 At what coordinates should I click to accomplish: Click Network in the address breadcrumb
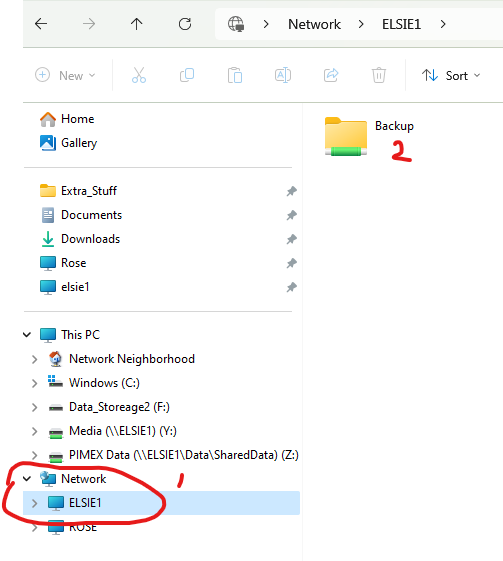pyautogui.click(x=314, y=24)
